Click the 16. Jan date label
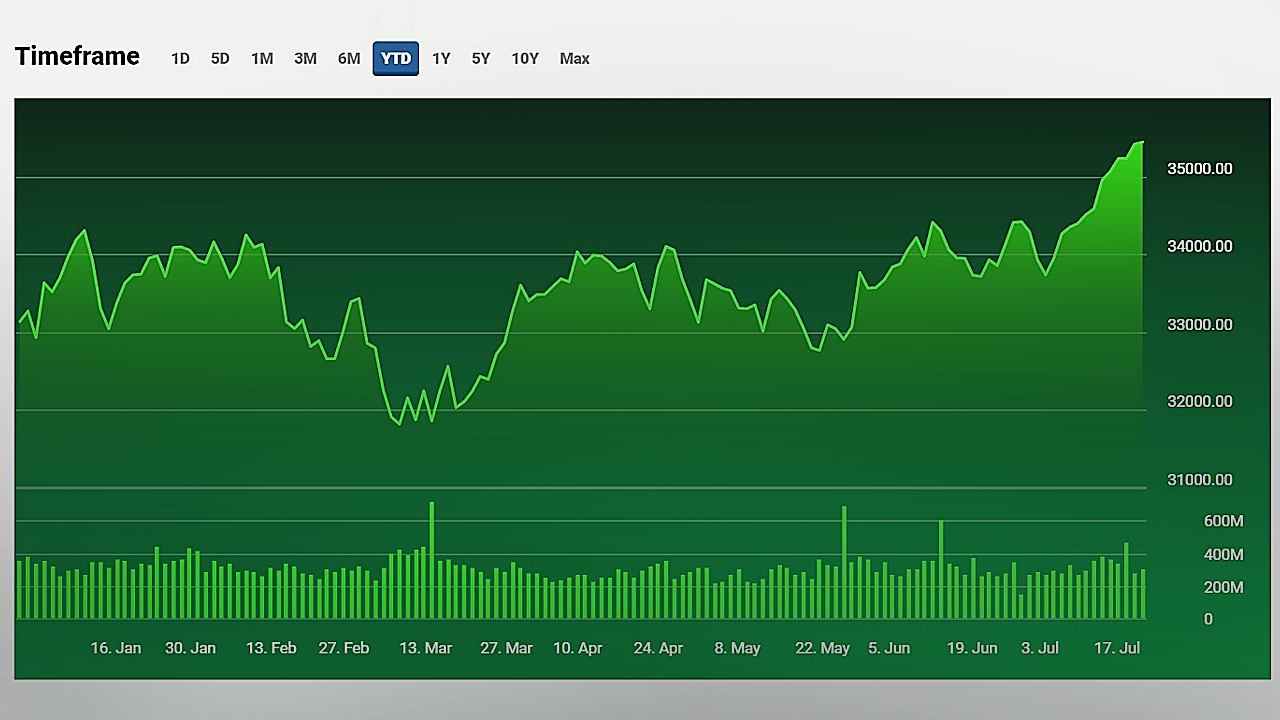Viewport: 1280px width, 720px height. point(115,648)
